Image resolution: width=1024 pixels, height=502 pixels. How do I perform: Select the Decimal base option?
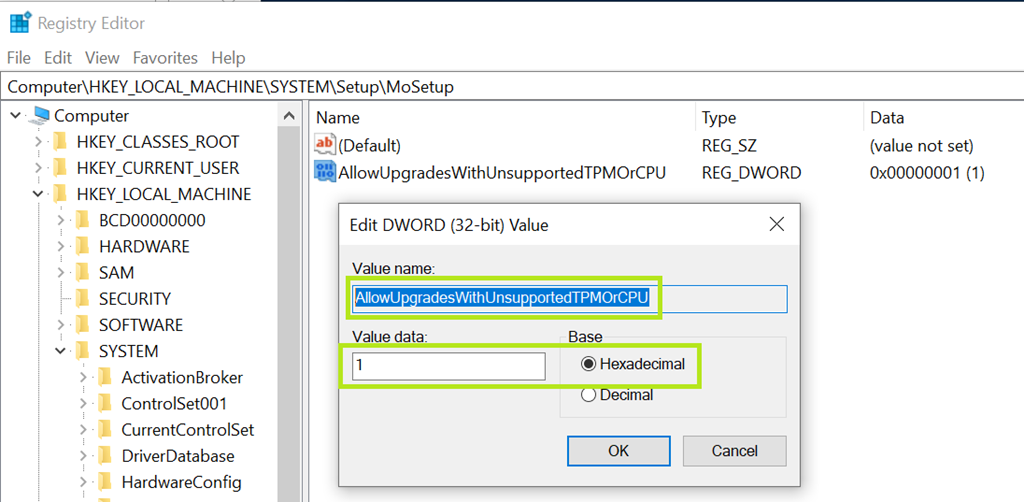(588, 395)
